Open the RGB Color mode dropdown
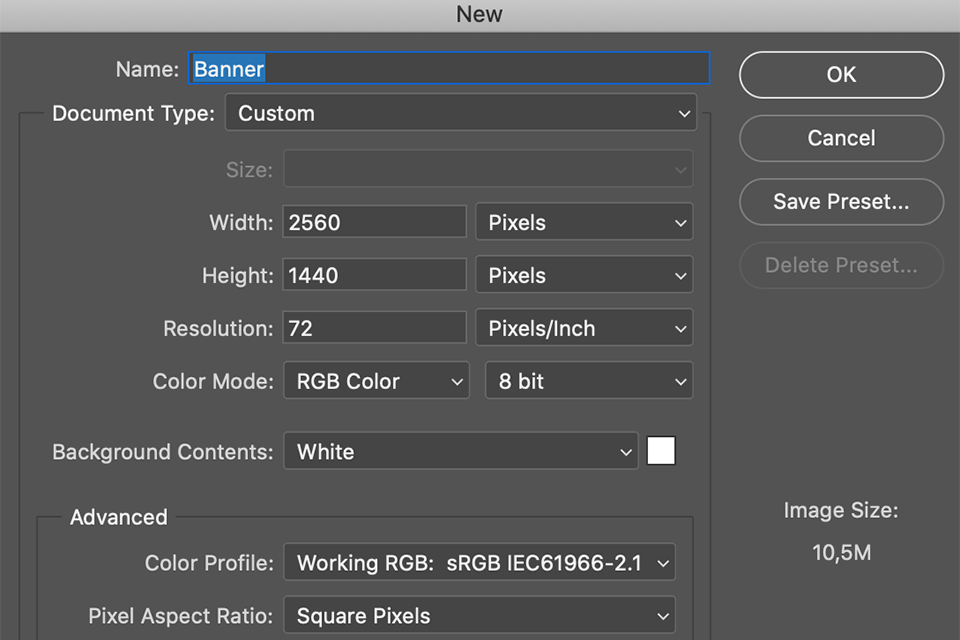Viewport: 960px width, 640px height. 376,382
